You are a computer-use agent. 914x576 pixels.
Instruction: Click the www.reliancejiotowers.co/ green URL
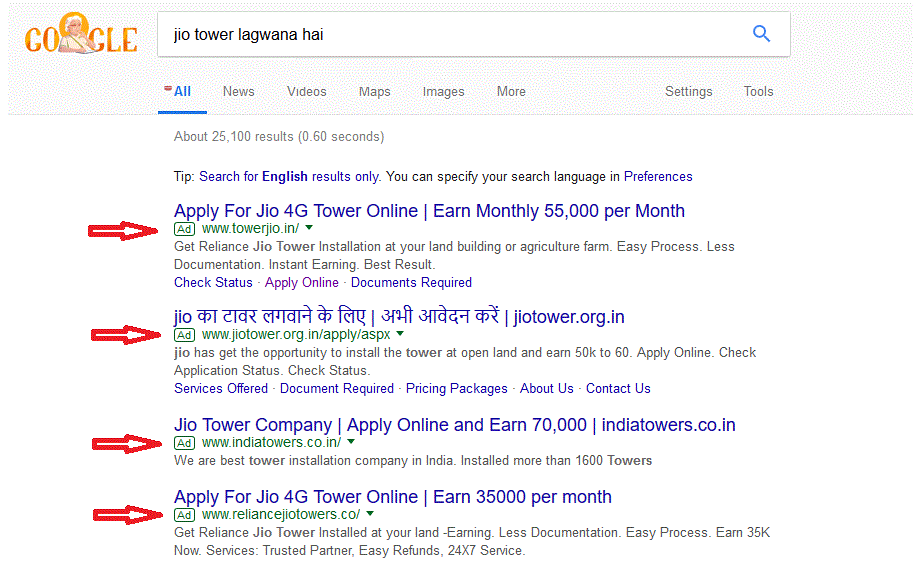click(281, 515)
